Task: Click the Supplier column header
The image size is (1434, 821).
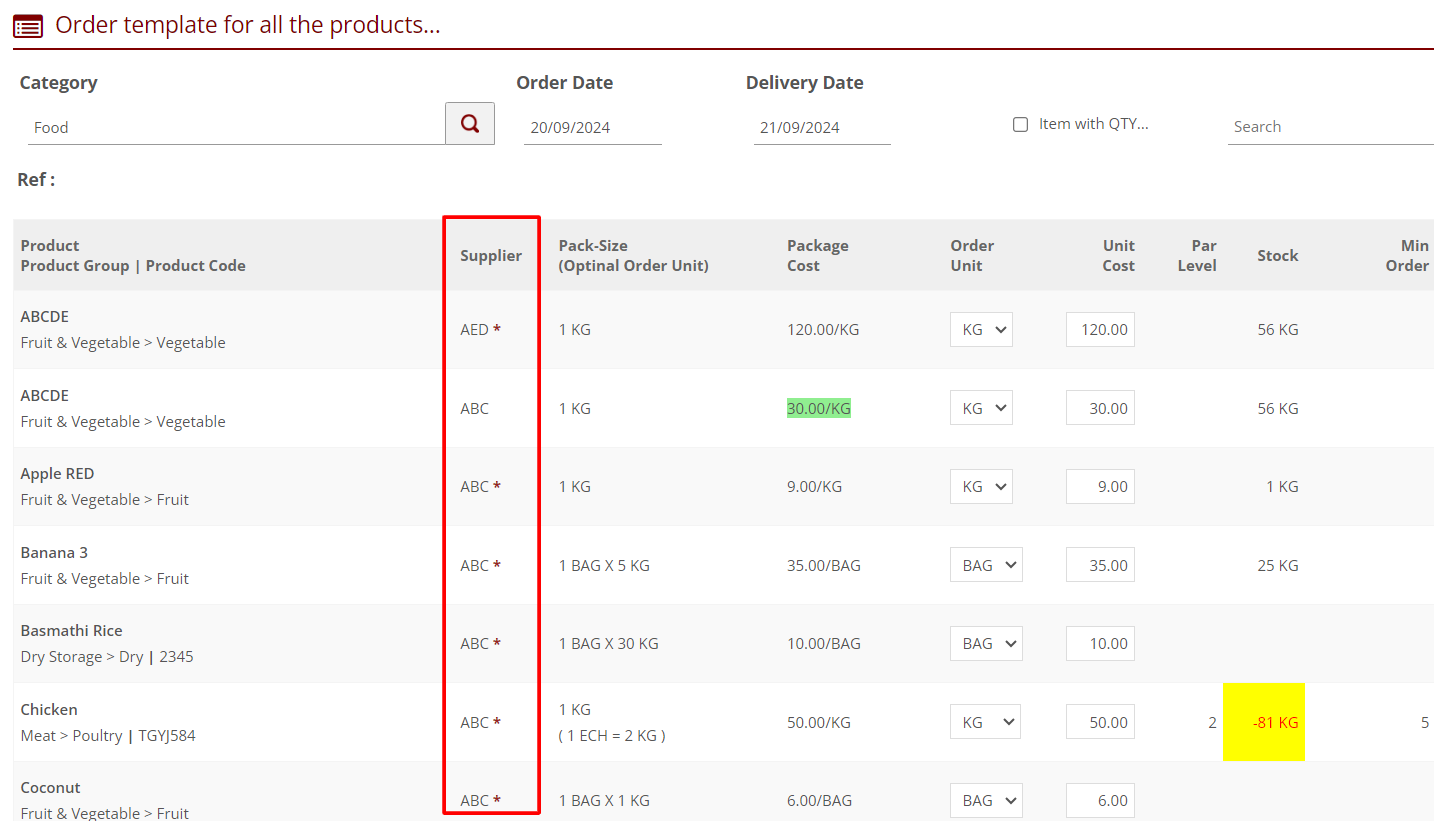Action: [x=491, y=256]
